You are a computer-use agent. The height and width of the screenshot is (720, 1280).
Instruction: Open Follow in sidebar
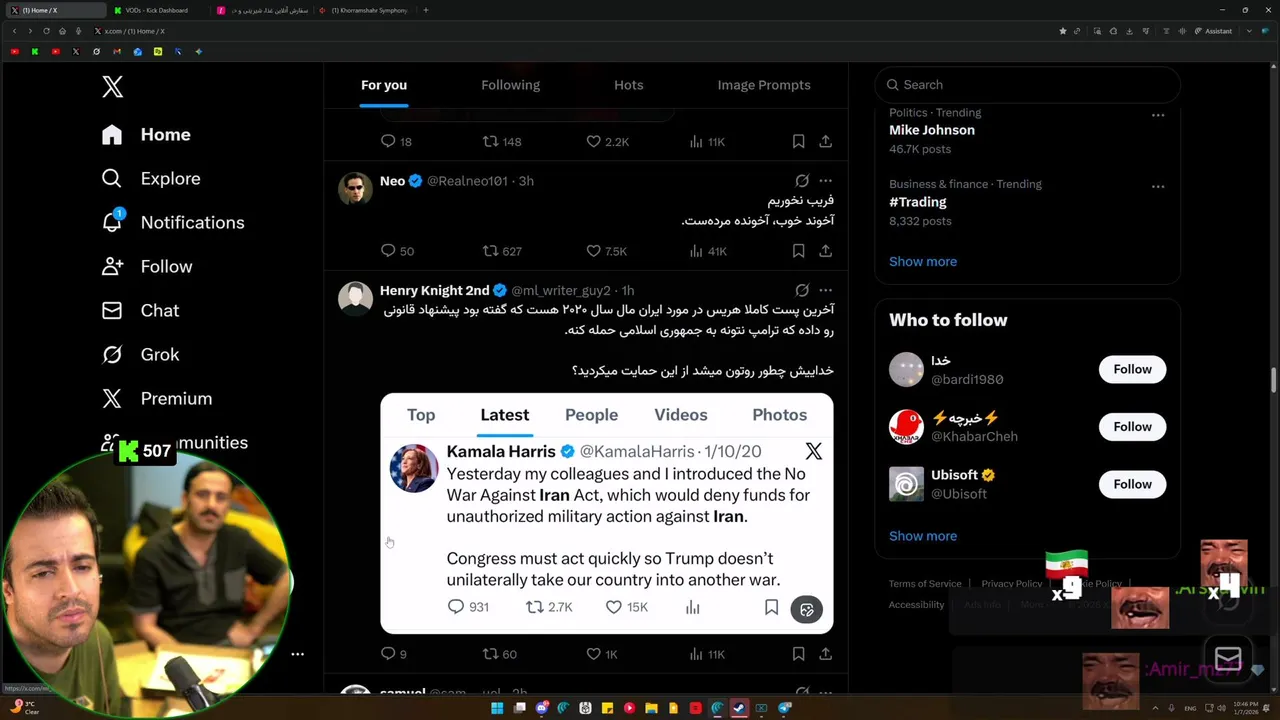click(147, 267)
